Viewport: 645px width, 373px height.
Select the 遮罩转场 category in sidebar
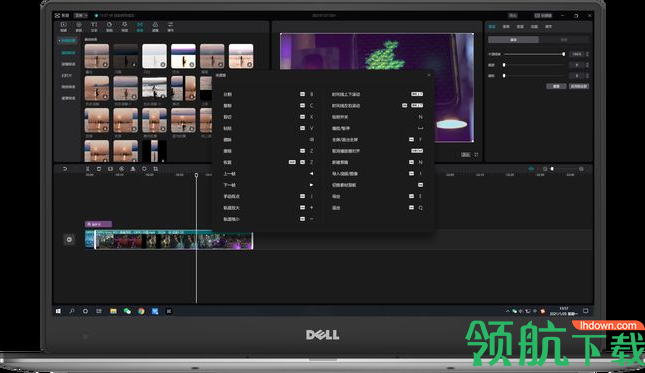coord(68,98)
